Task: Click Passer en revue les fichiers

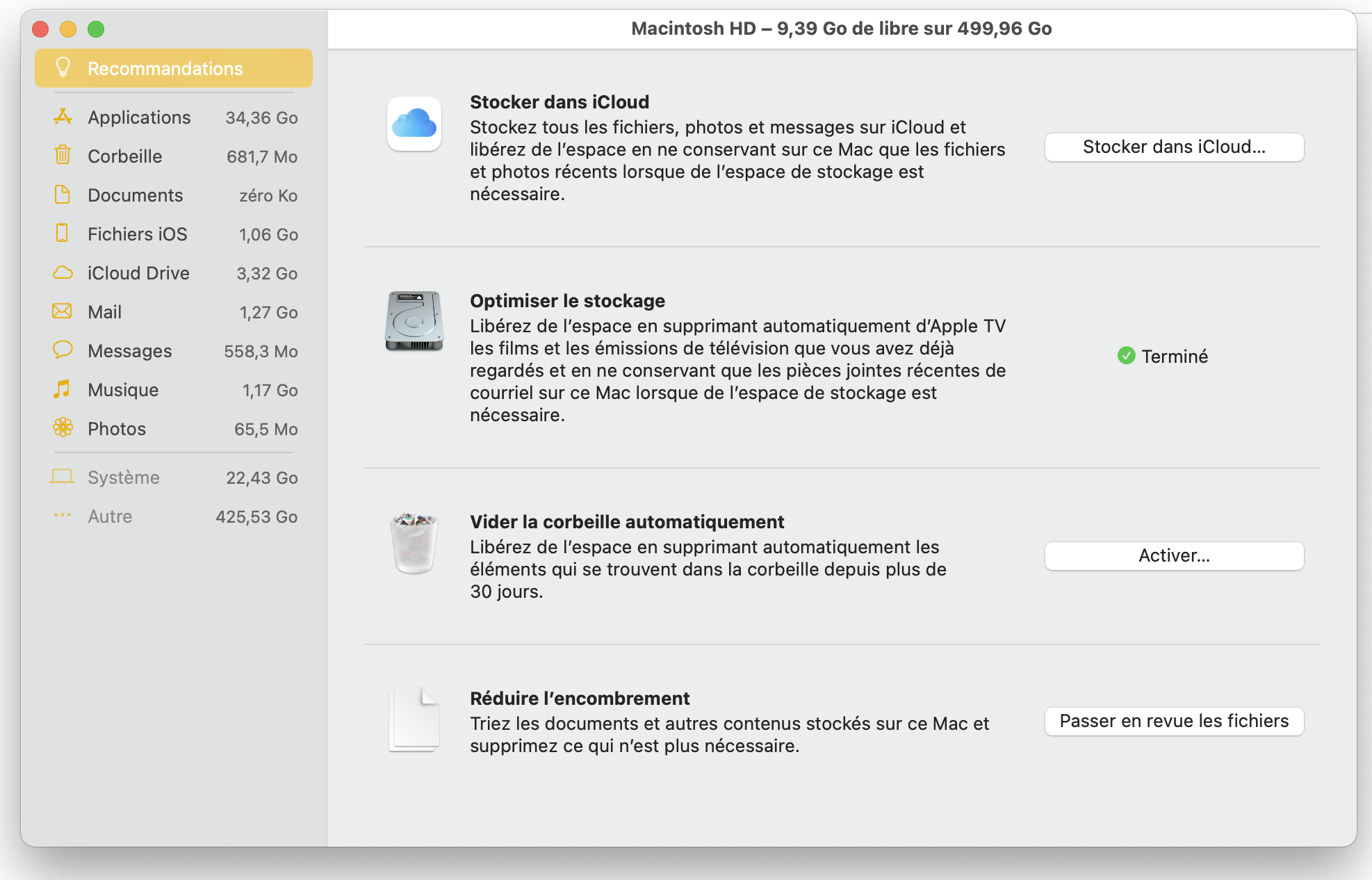Action: [1174, 721]
